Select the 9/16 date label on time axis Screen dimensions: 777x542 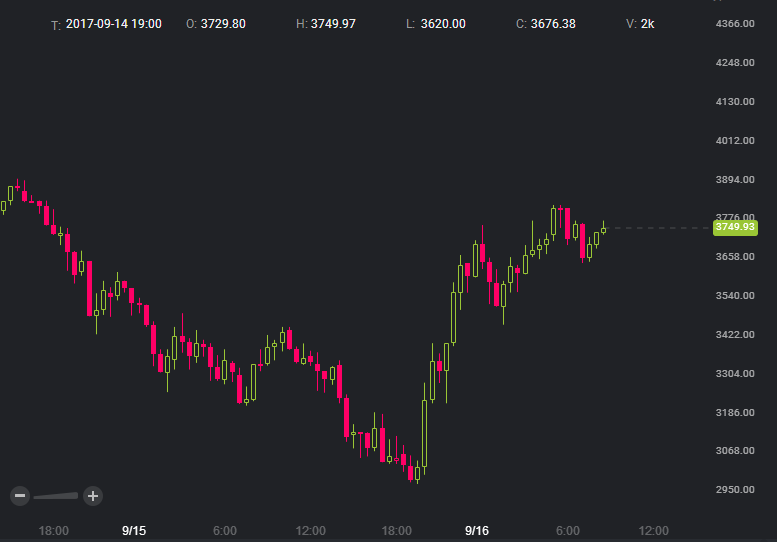(x=477, y=530)
